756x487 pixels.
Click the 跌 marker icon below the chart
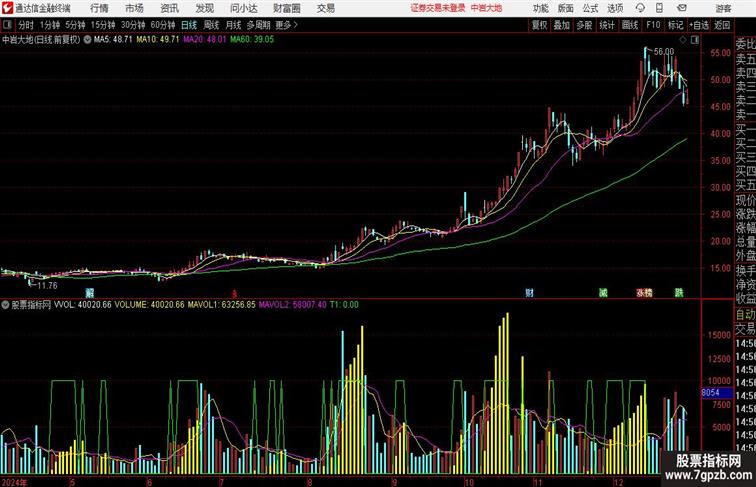pos(679,293)
